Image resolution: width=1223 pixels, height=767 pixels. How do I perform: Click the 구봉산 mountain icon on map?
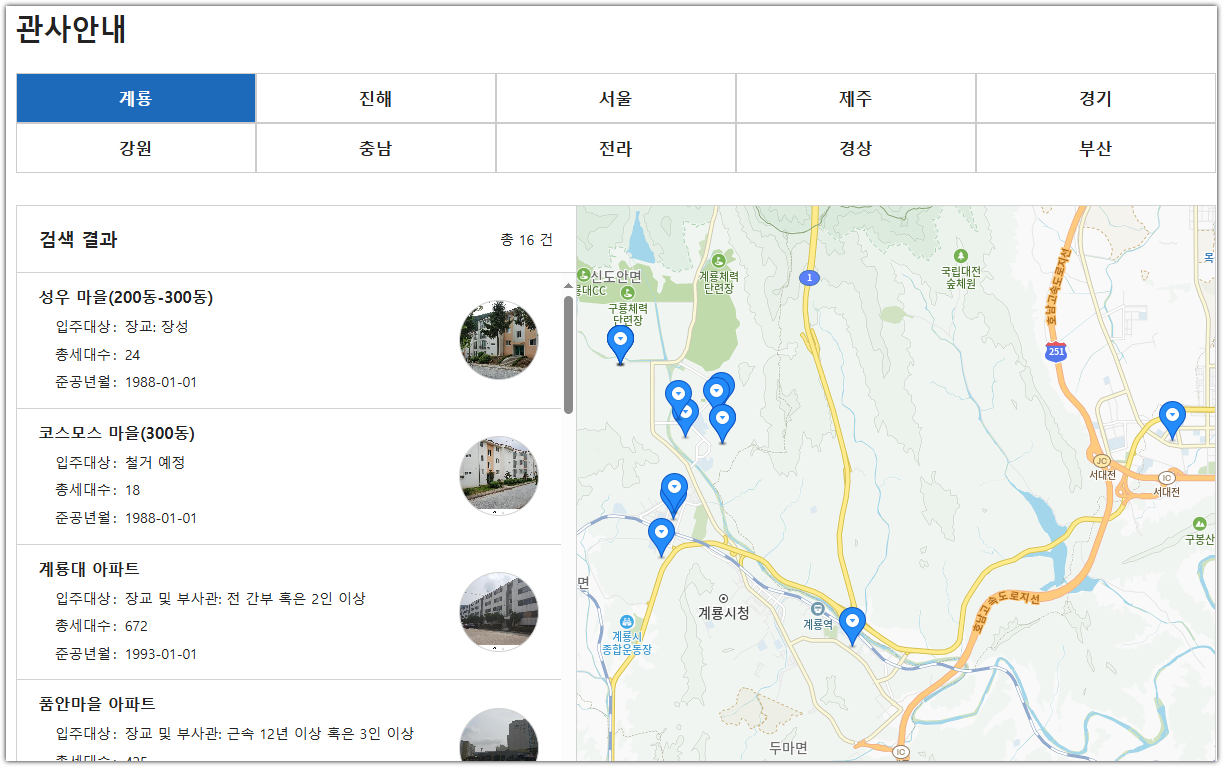tap(1199, 524)
